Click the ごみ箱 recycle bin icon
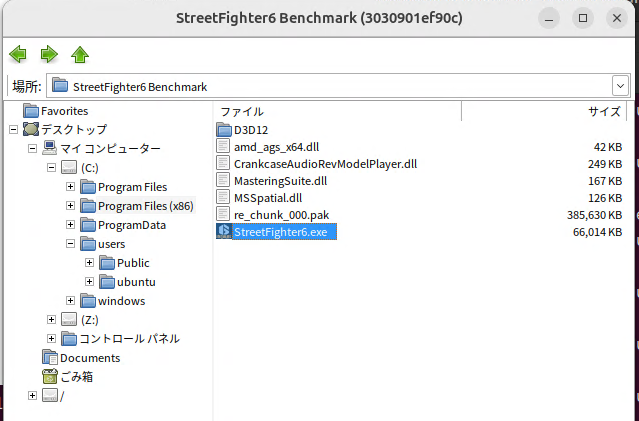 (50, 376)
